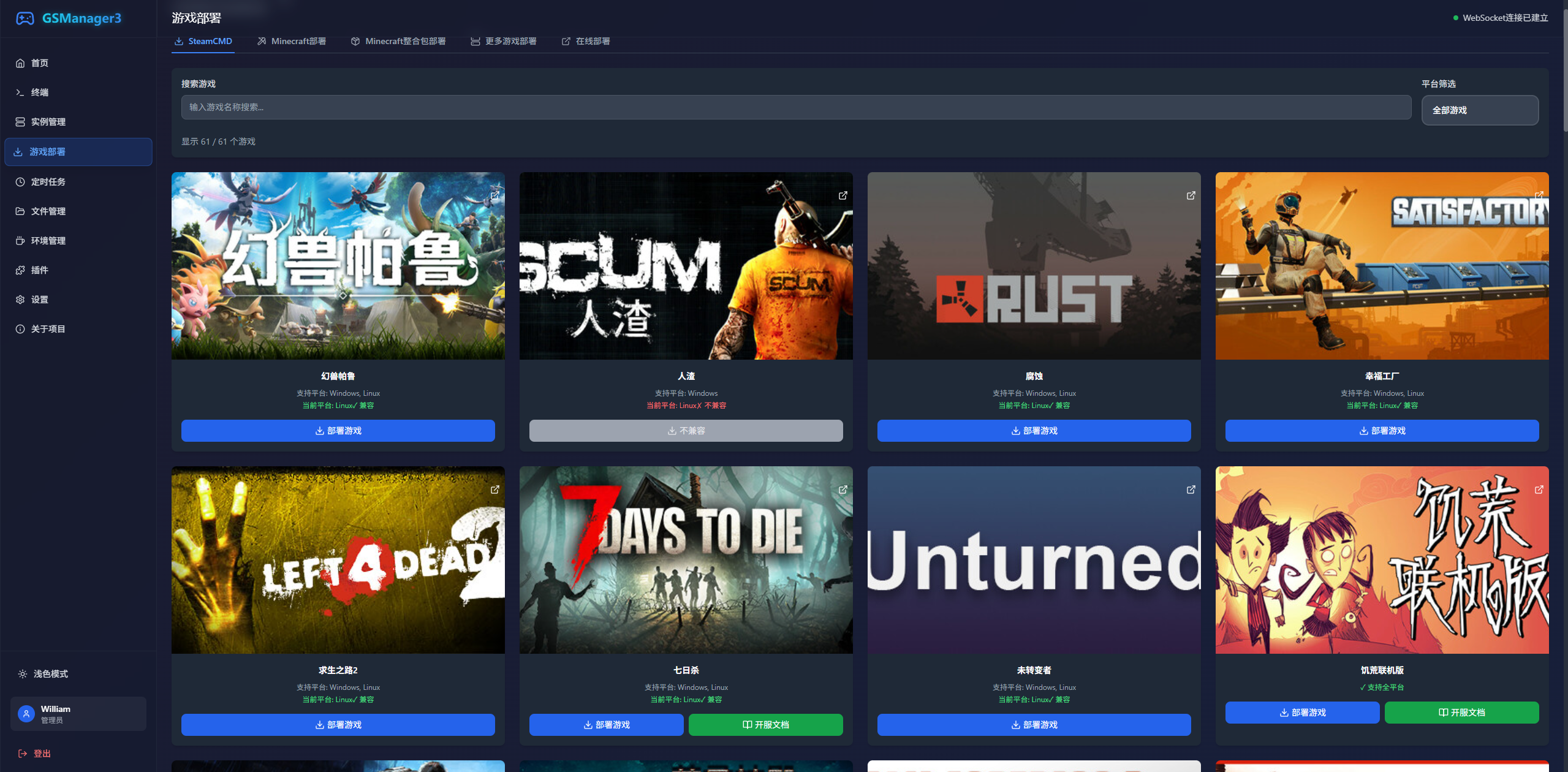Switch to the SteamCMD tab

point(203,42)
